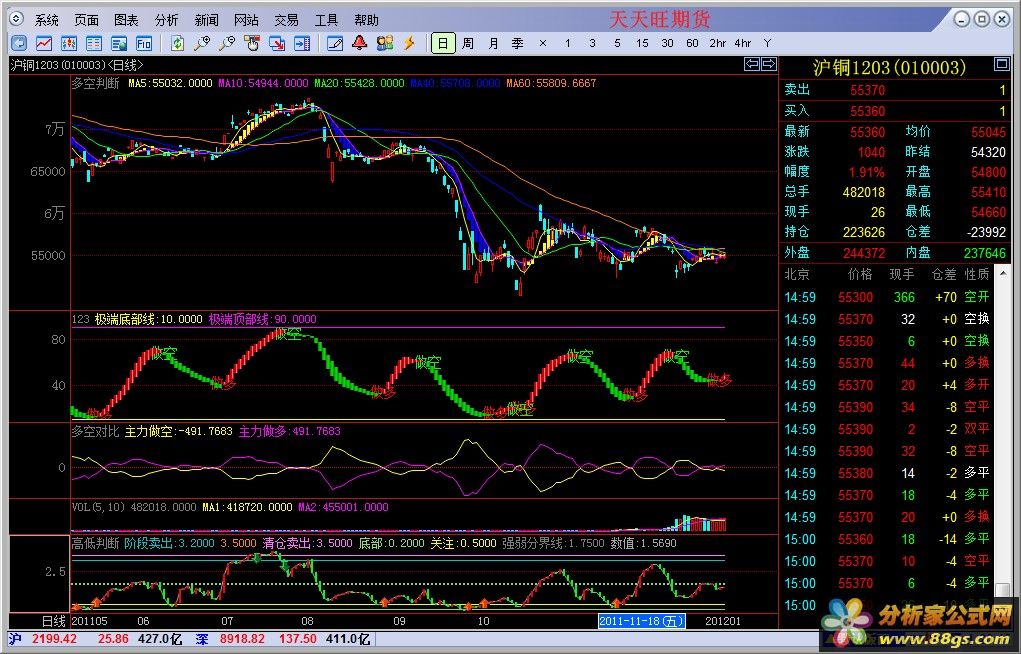
Task: Select the 15 minute period
Action: coord(642,43)
